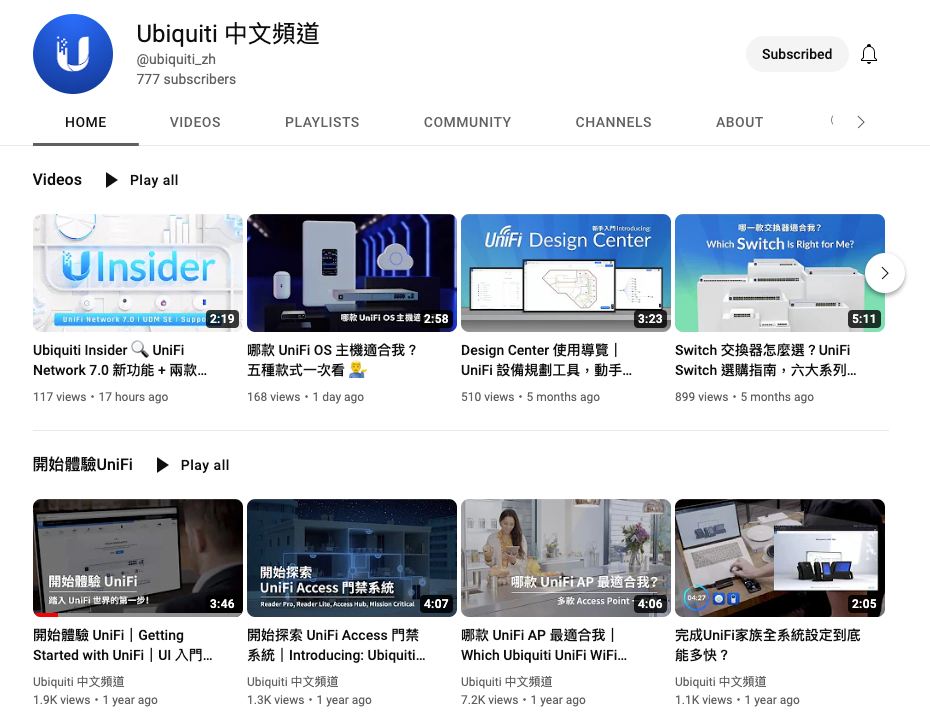Screen dimensions: 930x721
Task: Click the 1.3K views 1 year ago text
Action: coord(310,700)
